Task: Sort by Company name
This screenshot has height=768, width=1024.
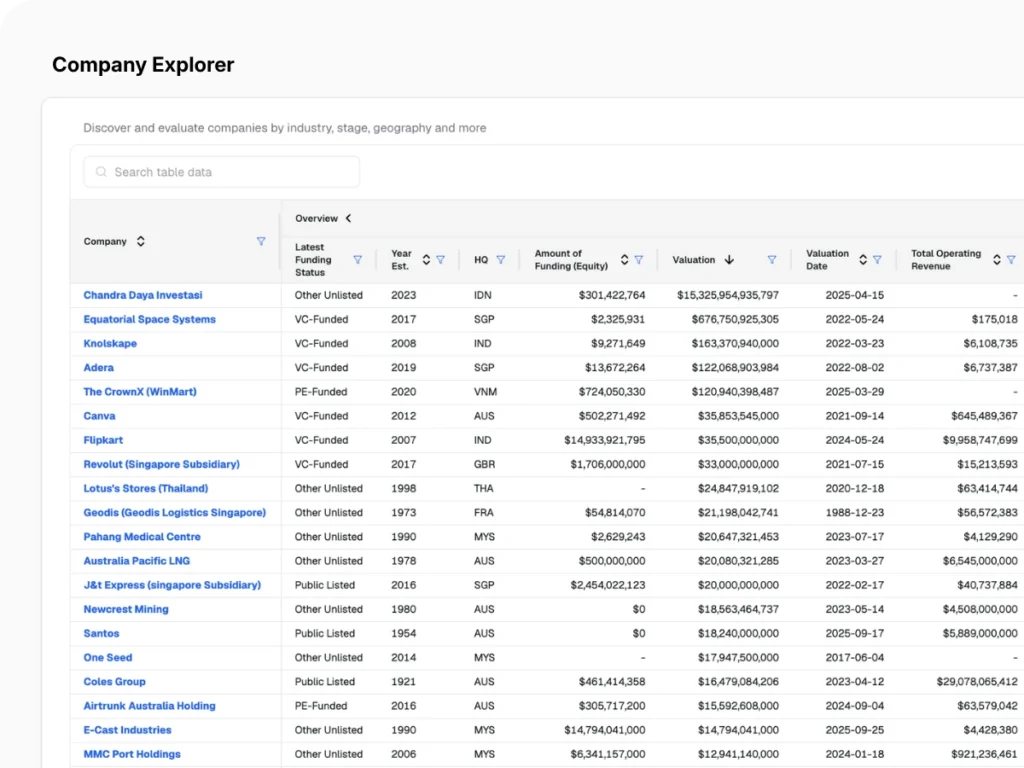Action: 140,242
